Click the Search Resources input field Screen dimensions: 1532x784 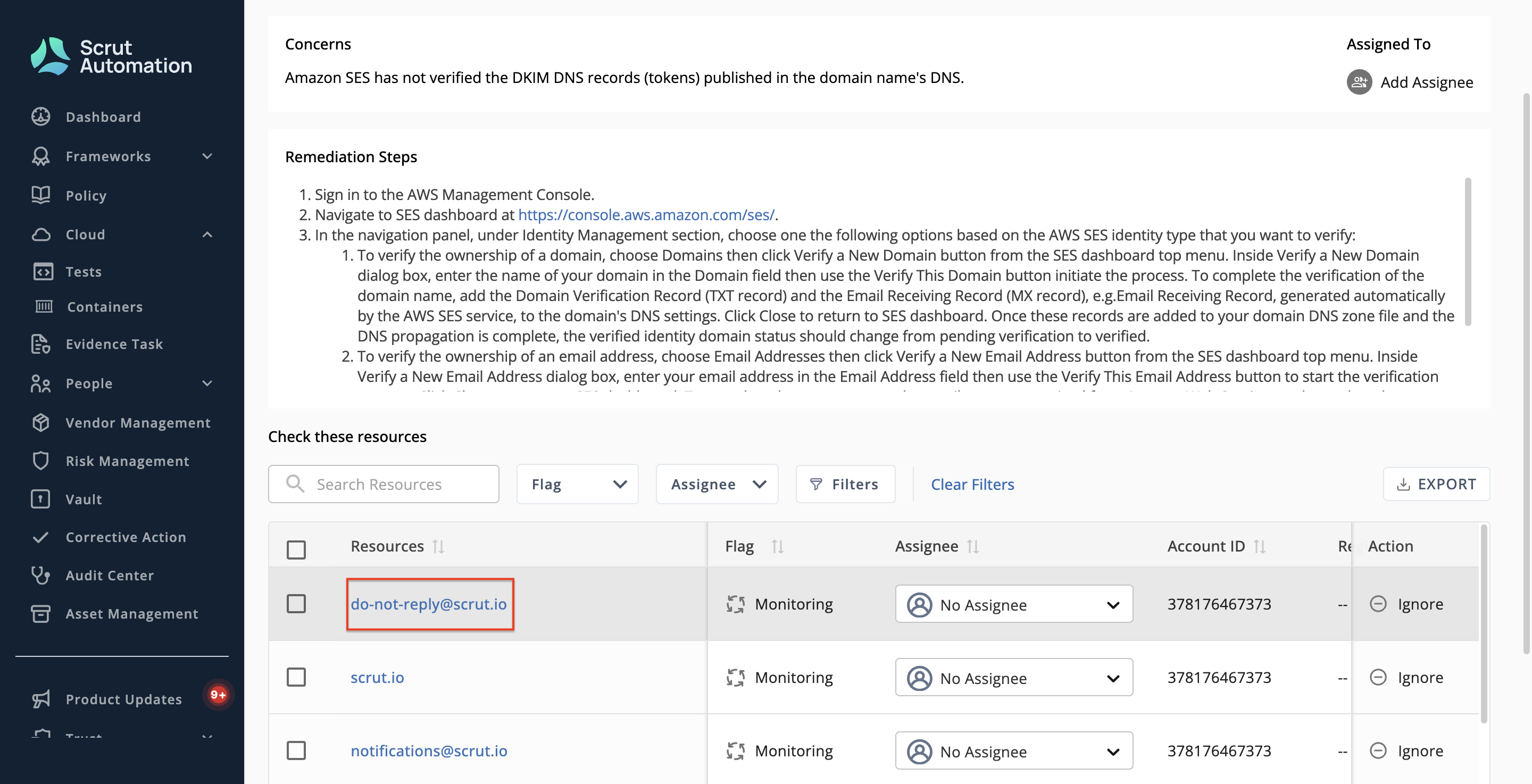pos(384,483)
